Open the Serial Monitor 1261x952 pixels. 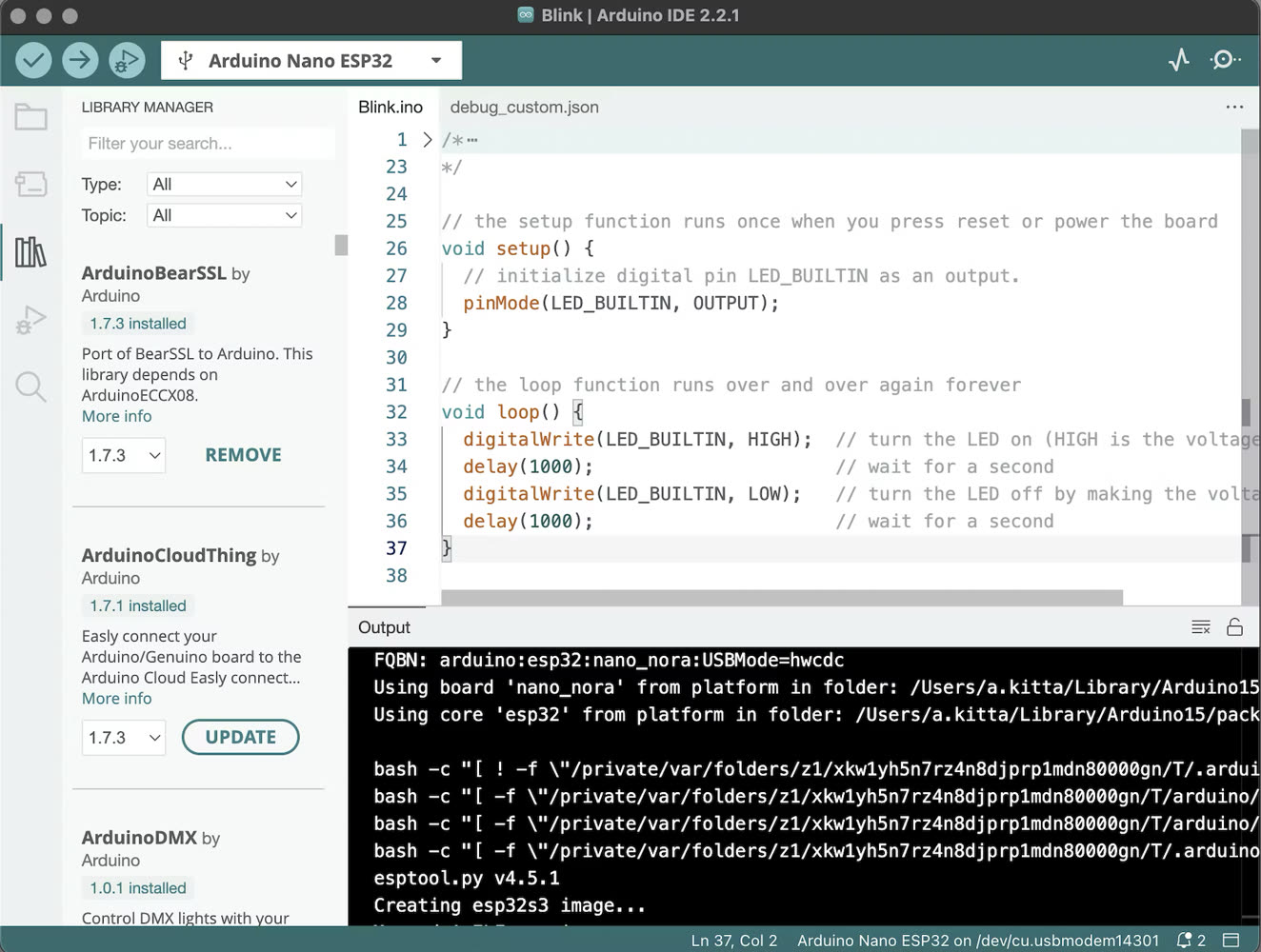pyautogui.click(x=1225, y=60)
